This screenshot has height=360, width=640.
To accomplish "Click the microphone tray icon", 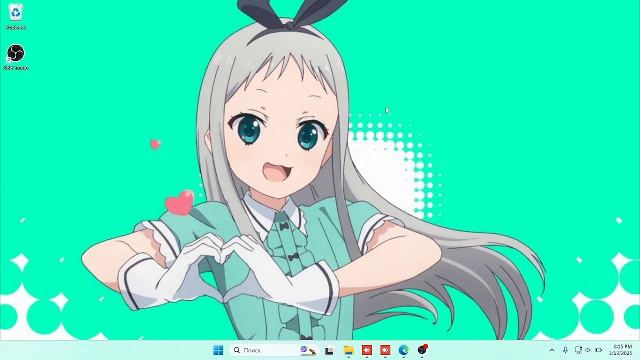I will [565, 350].
